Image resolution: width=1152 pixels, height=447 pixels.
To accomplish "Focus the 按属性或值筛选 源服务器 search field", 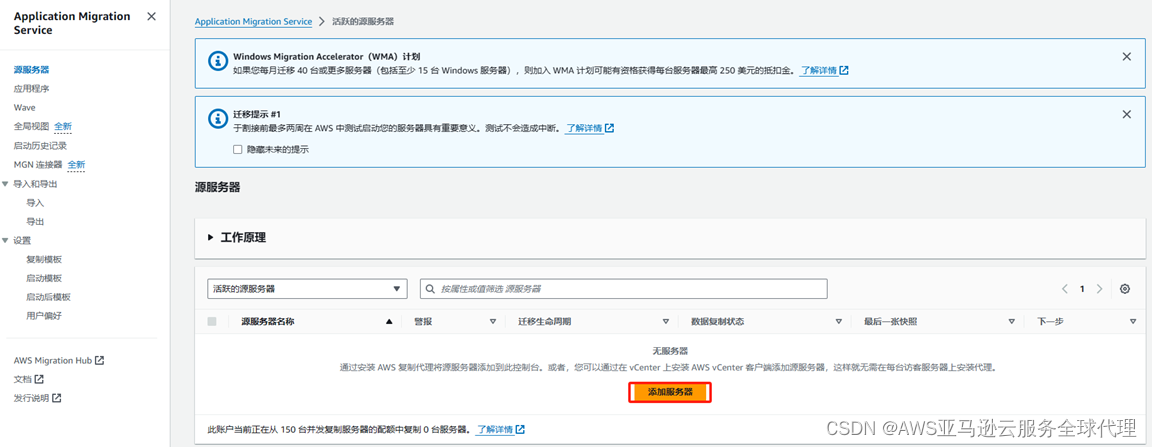I will tap(624, 289).
